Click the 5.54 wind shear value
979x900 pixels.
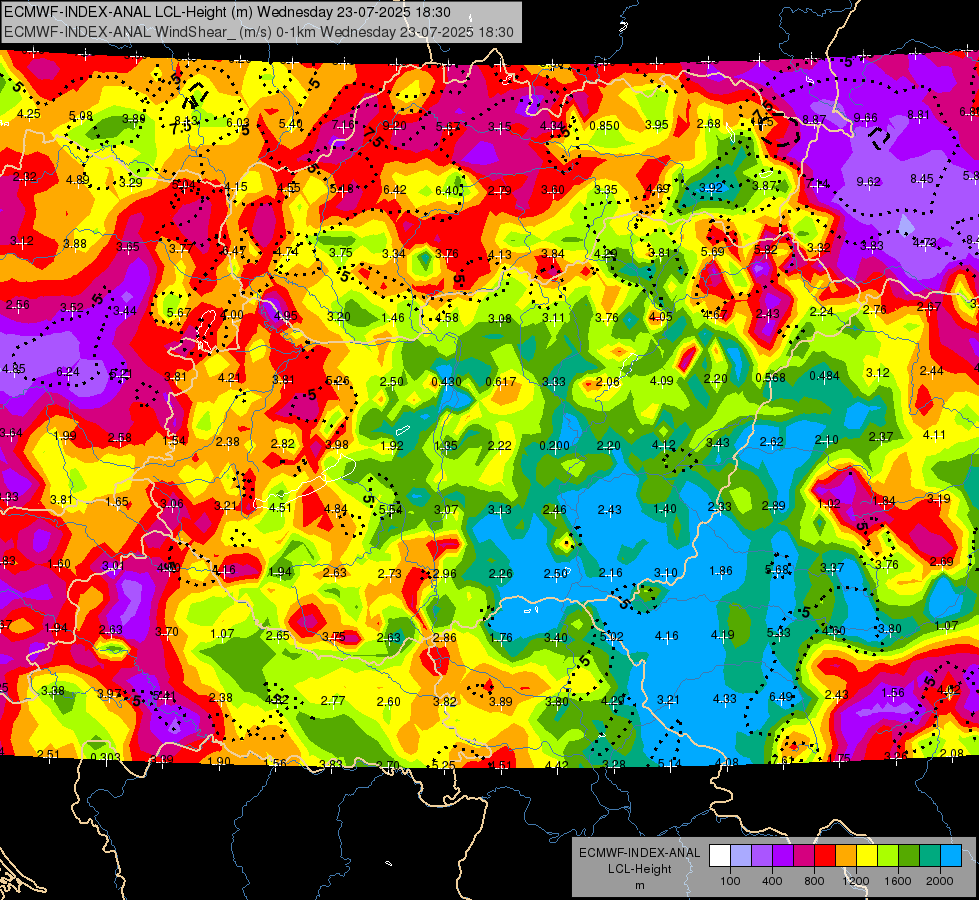pyautogui.click(x=391, y=510)
